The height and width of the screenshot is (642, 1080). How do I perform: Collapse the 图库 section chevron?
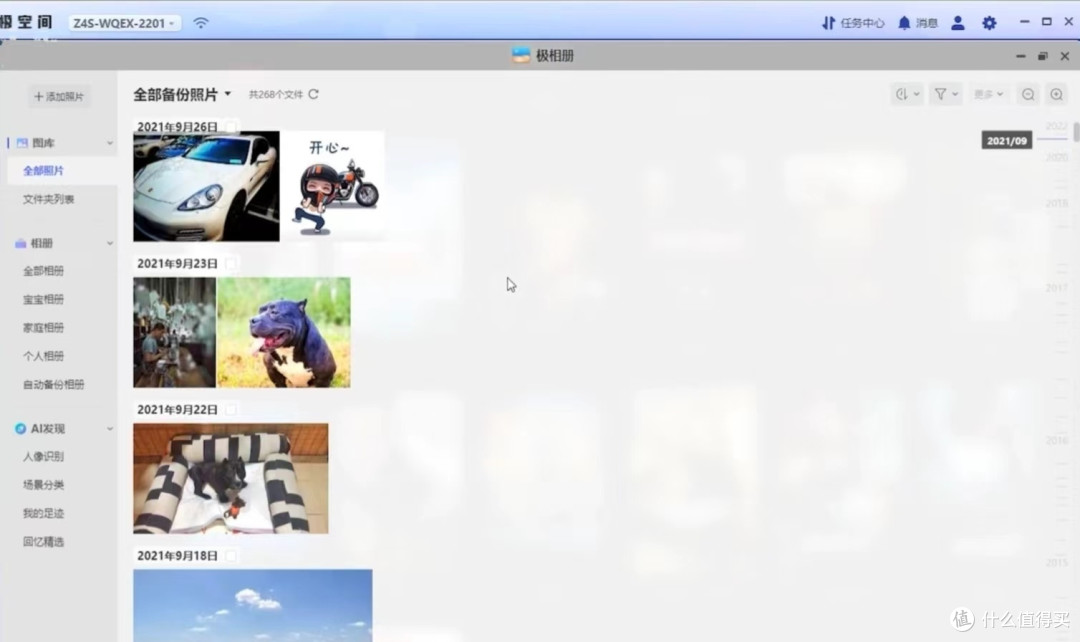110,143
